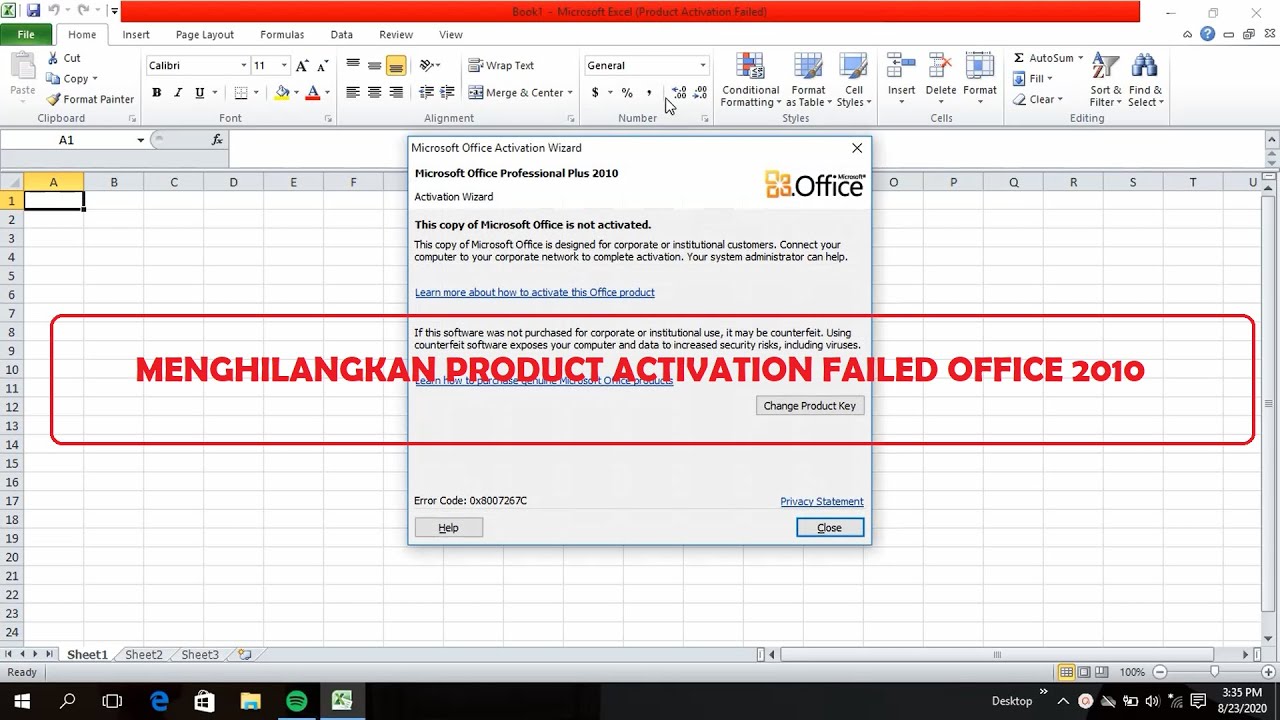Apply Font Color letter A icon
1280x720 pixels.
pyautogui.click(x=312, y=93)
